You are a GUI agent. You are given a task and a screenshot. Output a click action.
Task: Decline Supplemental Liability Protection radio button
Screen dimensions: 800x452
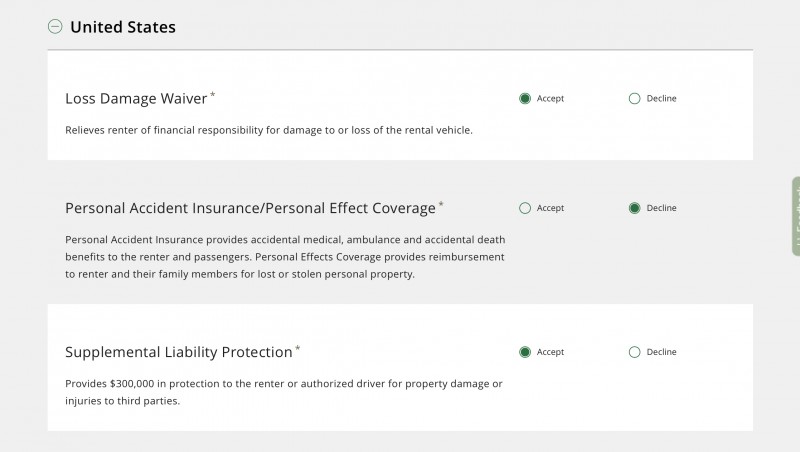coord(634,352)
